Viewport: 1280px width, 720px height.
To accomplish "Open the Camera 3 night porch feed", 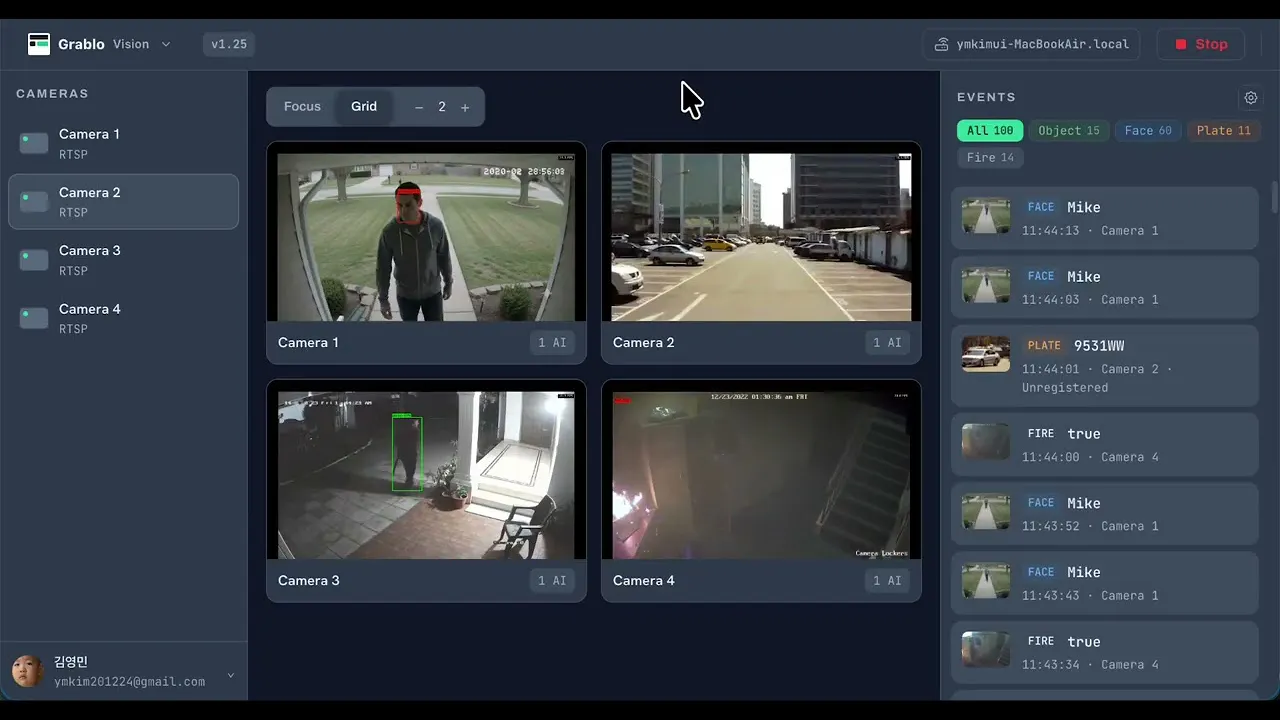I will point(426,475).
